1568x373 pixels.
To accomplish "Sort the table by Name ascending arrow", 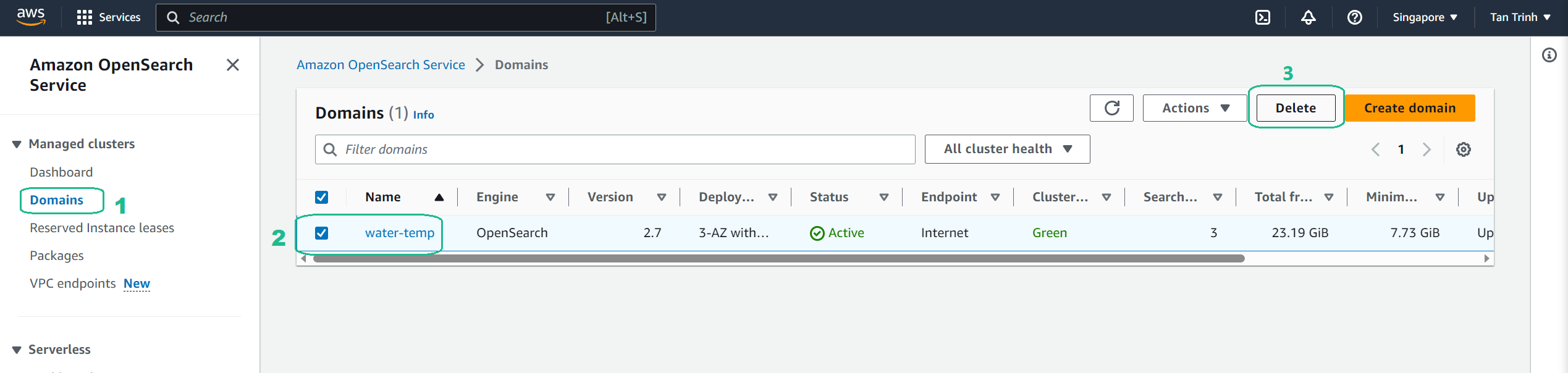I will [439, 198].
